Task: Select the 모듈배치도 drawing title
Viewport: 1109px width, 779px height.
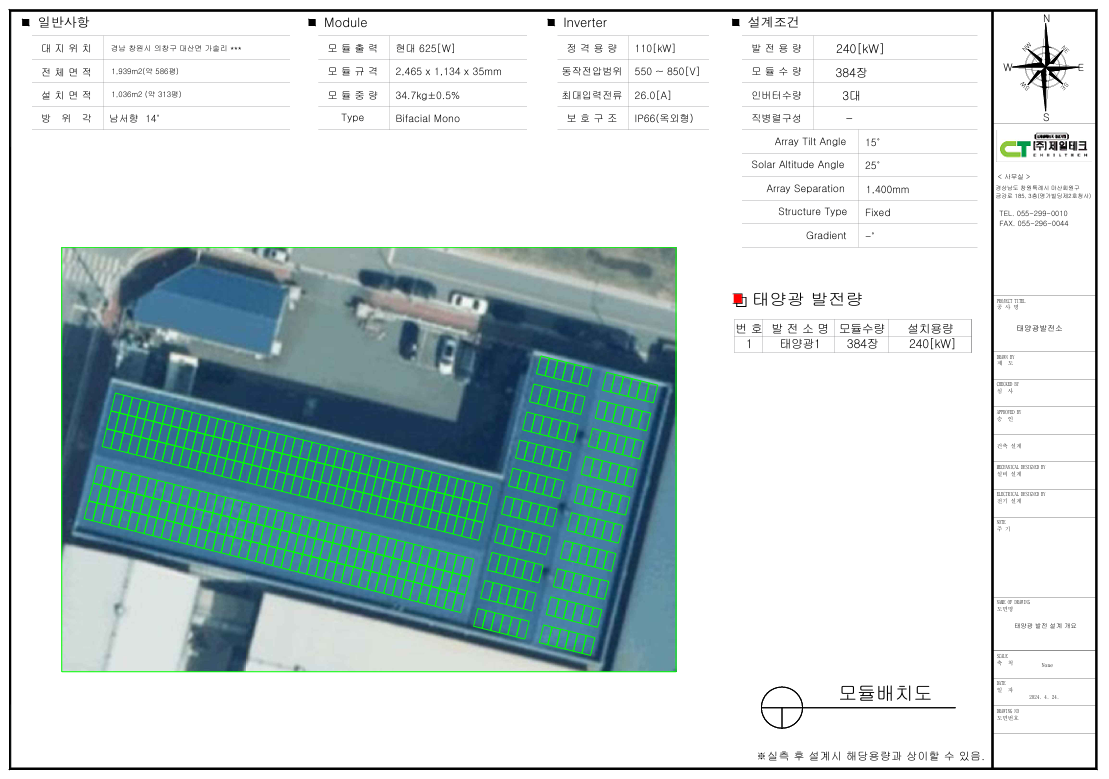Action: (884, 693)
